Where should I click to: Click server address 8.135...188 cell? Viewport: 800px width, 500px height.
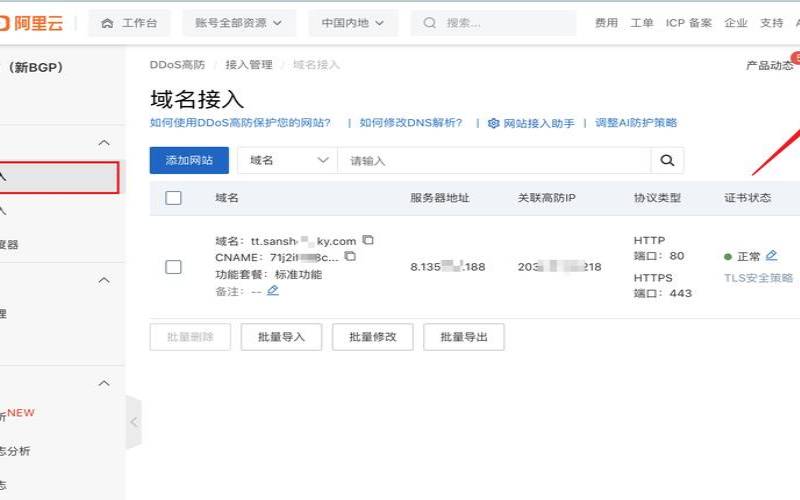447,266
